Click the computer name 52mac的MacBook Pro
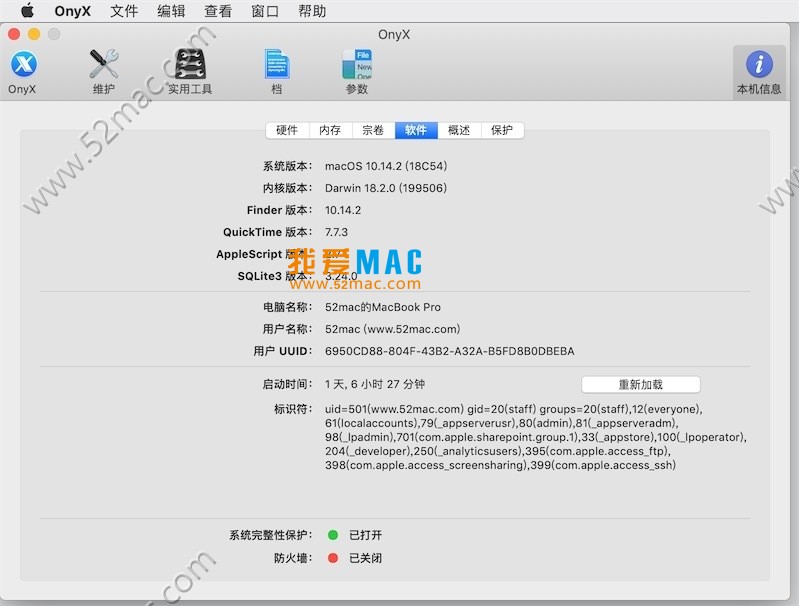 coord(383,307)
